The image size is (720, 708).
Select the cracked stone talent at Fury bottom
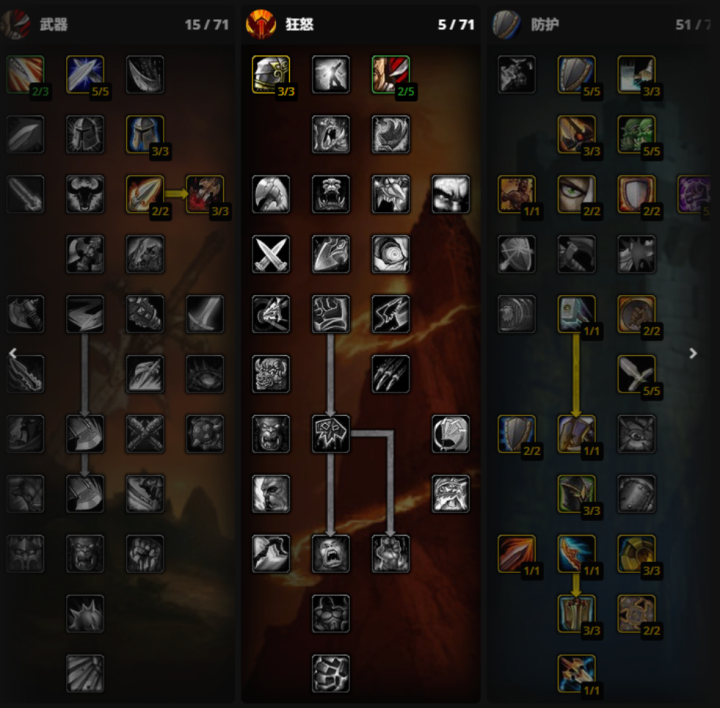pyautogui.click(x=331, y=673)
